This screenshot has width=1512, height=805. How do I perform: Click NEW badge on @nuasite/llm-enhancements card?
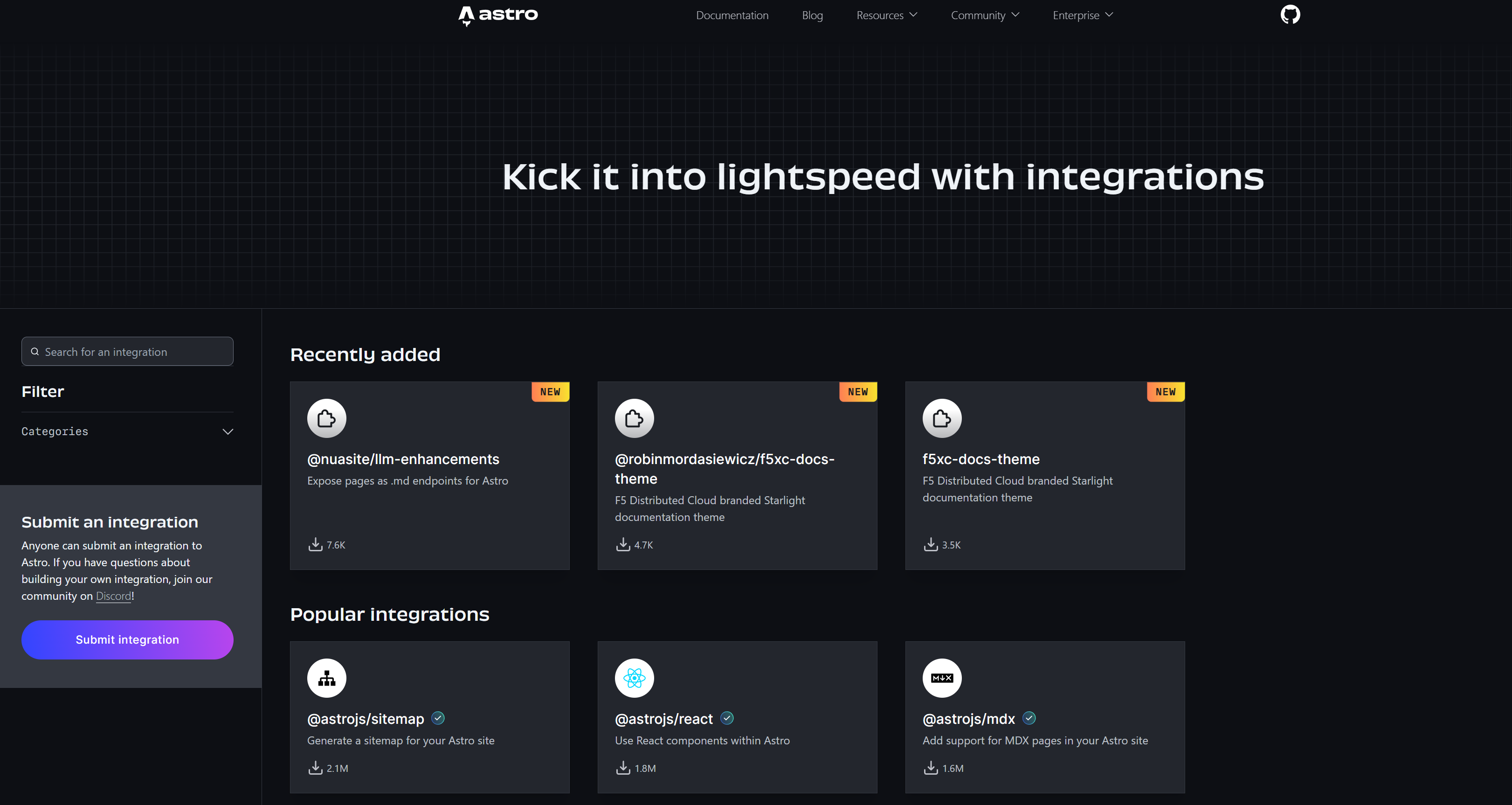[550, 392]
